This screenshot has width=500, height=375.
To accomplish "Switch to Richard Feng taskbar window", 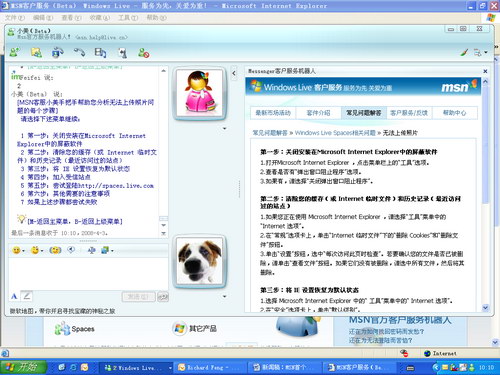I will point(211,368).
